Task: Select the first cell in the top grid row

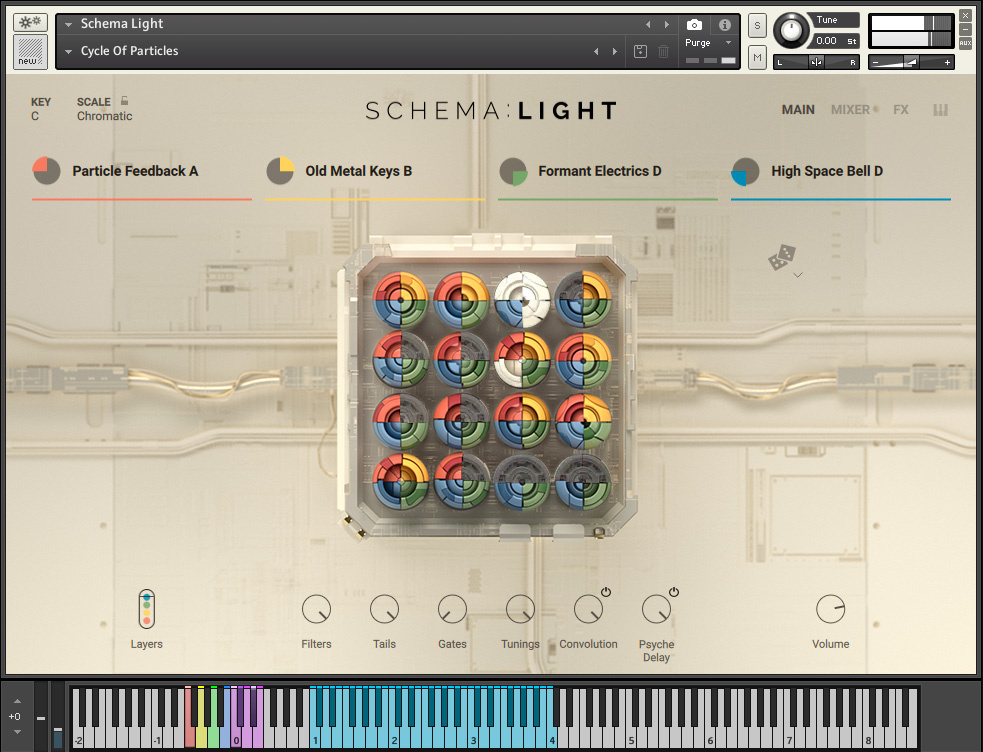Action: [x=401, y=300]
